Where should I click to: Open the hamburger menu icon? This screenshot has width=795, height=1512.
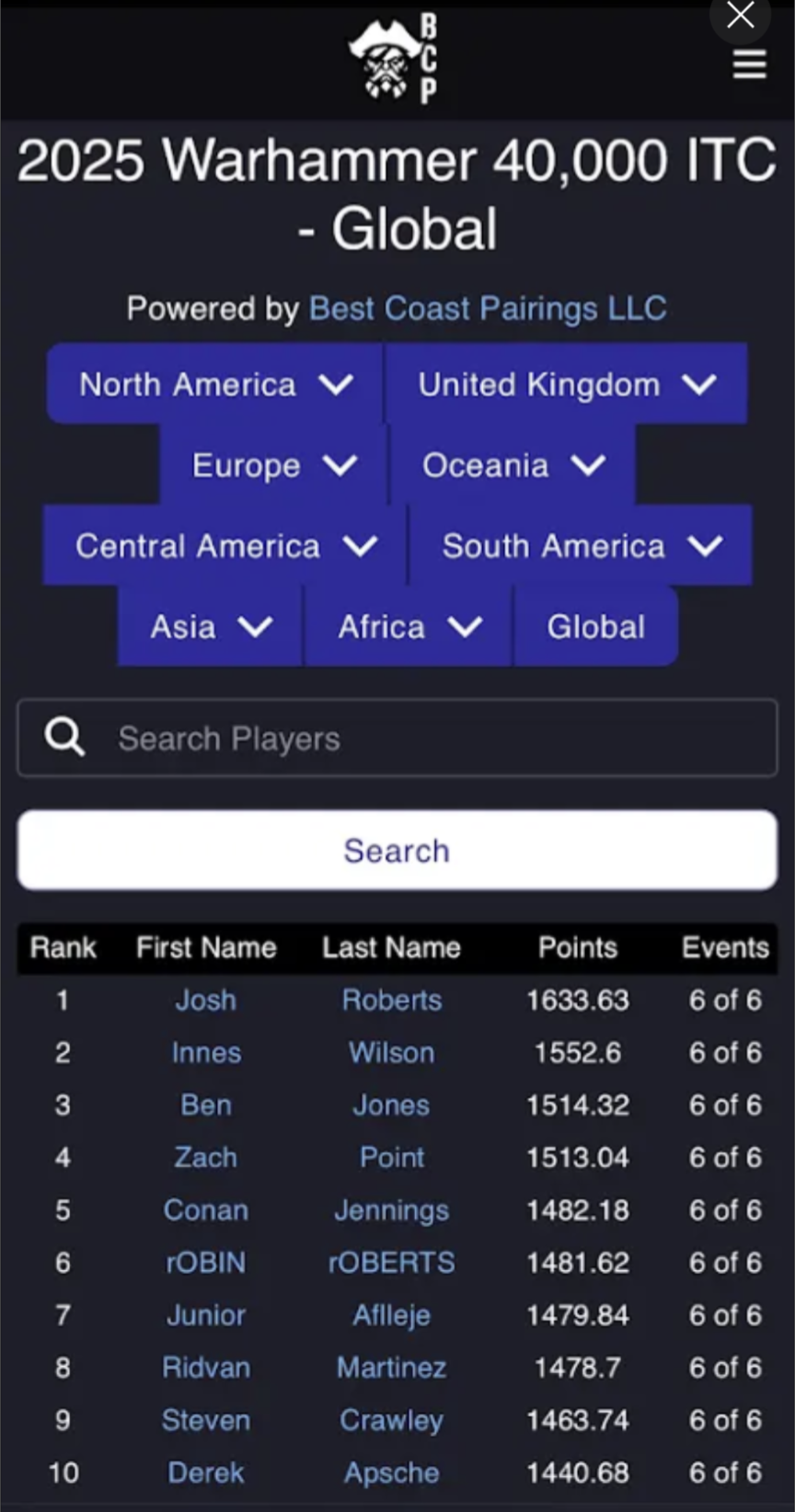749,64
